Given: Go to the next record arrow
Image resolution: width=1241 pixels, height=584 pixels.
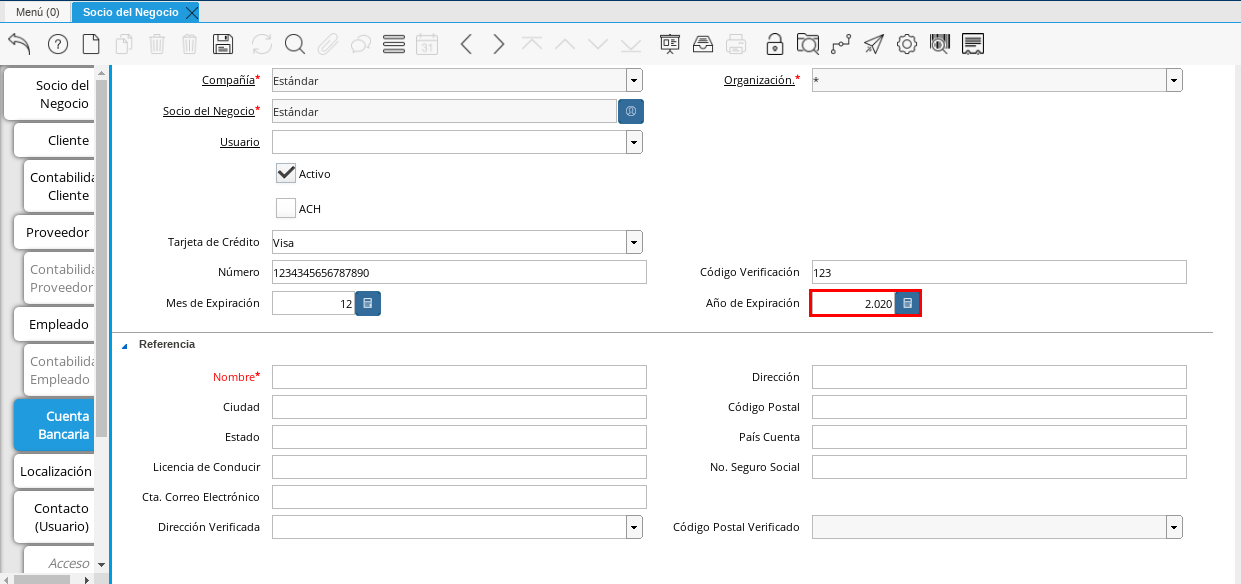Looking at the screenshot, I should click(x=499, y=44).
